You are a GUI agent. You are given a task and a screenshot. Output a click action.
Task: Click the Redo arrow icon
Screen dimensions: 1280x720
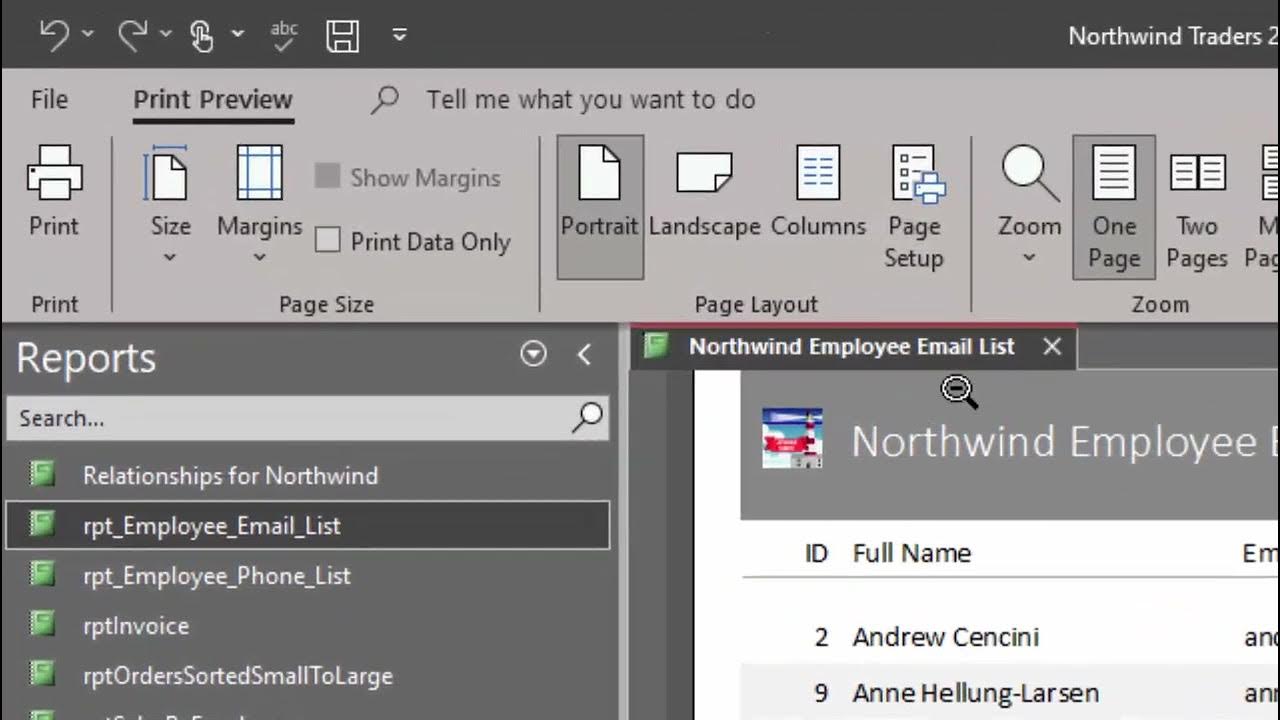132,35
